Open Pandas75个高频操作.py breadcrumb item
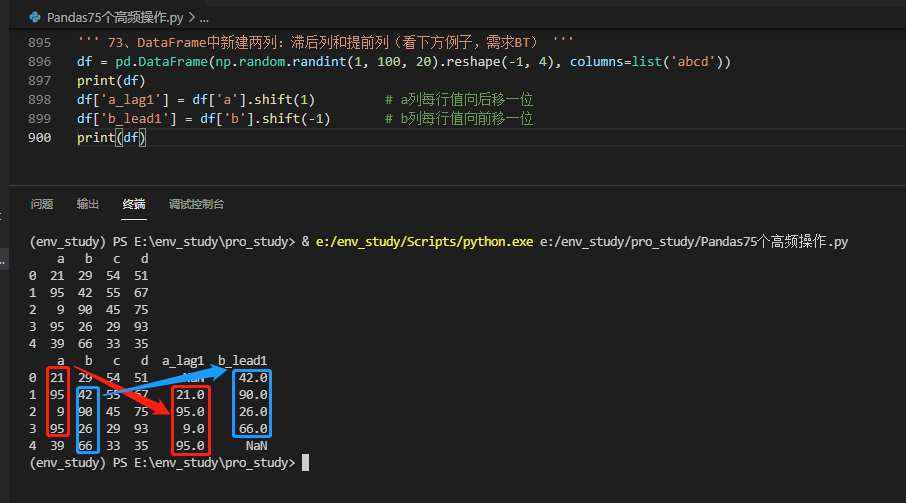906x503 pixels. (115, 18)
